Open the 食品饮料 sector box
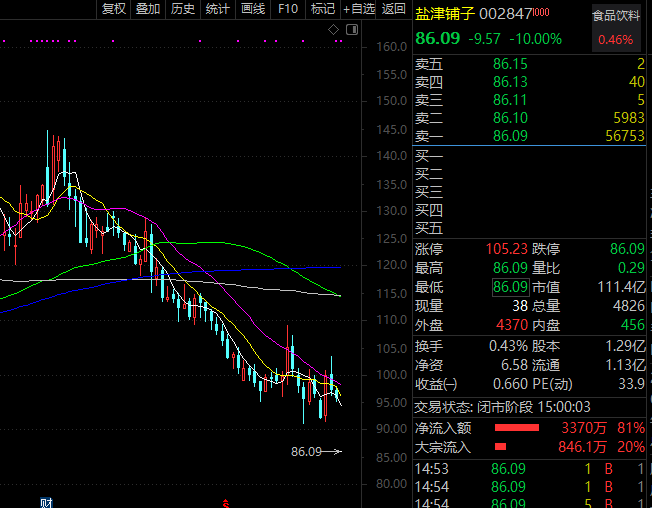The height and width of the screenshot is (508, 652). pos(615,27)
